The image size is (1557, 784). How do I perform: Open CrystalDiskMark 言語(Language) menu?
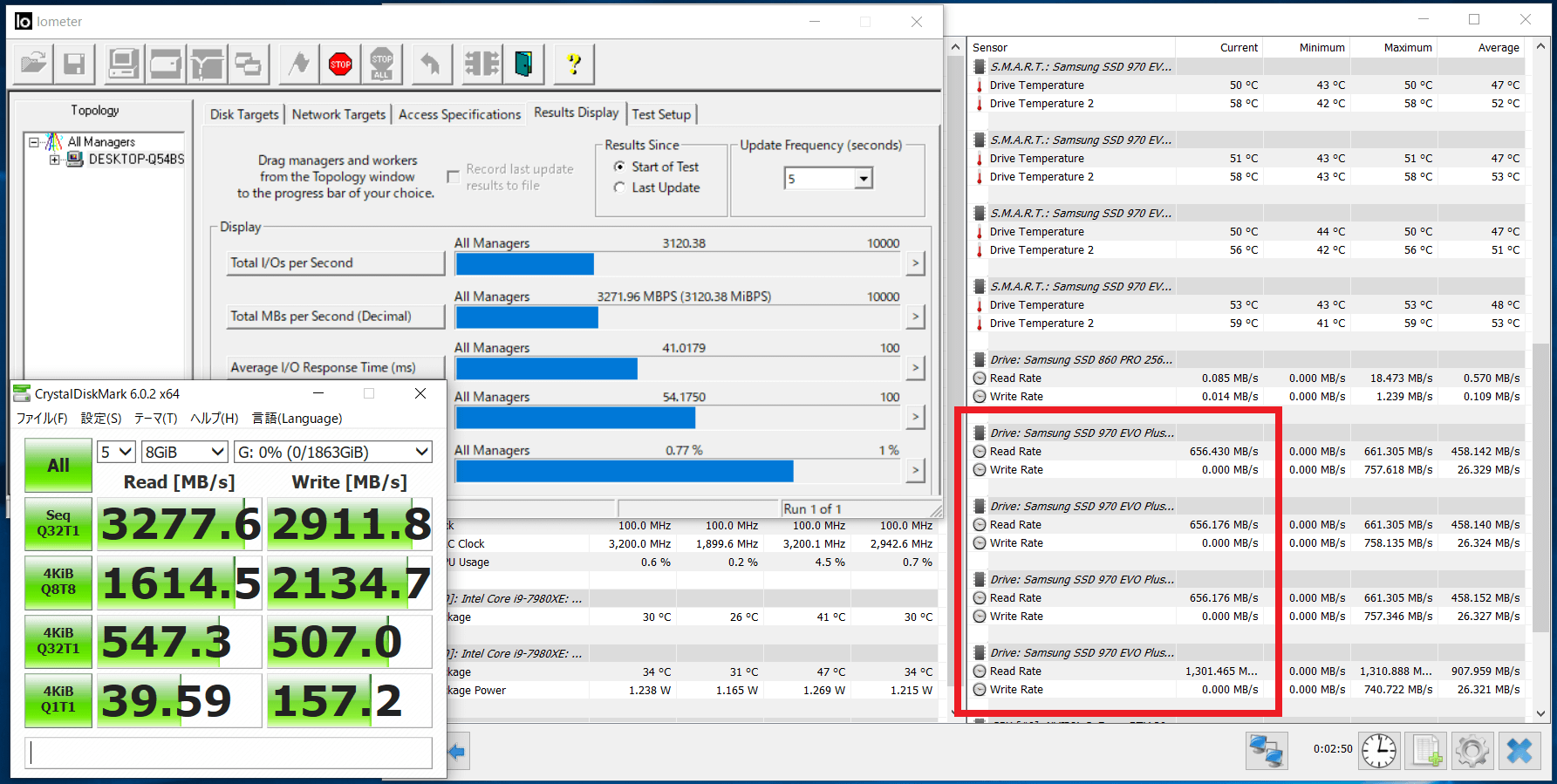(x=297, y=419)
